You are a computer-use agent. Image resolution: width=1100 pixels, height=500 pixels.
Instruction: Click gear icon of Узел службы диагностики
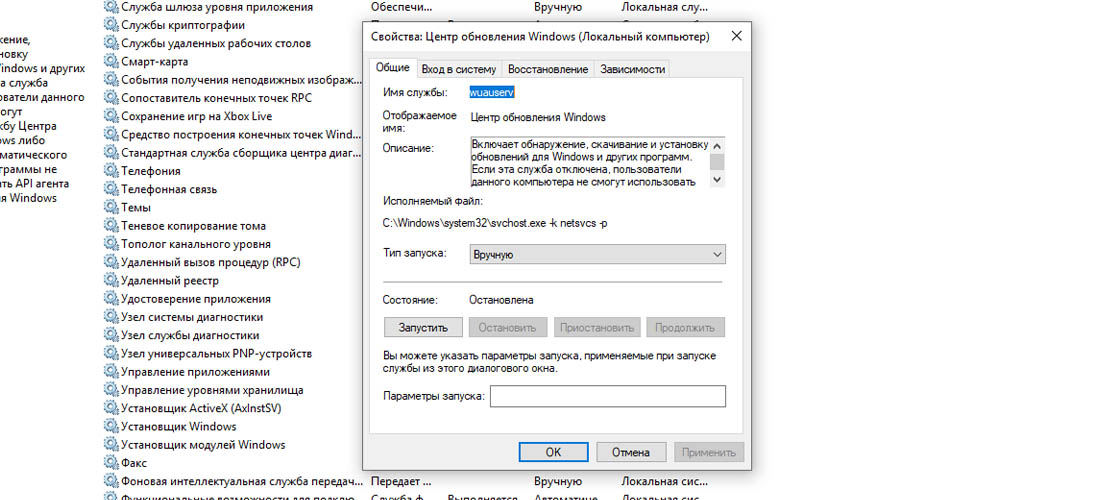111,335
